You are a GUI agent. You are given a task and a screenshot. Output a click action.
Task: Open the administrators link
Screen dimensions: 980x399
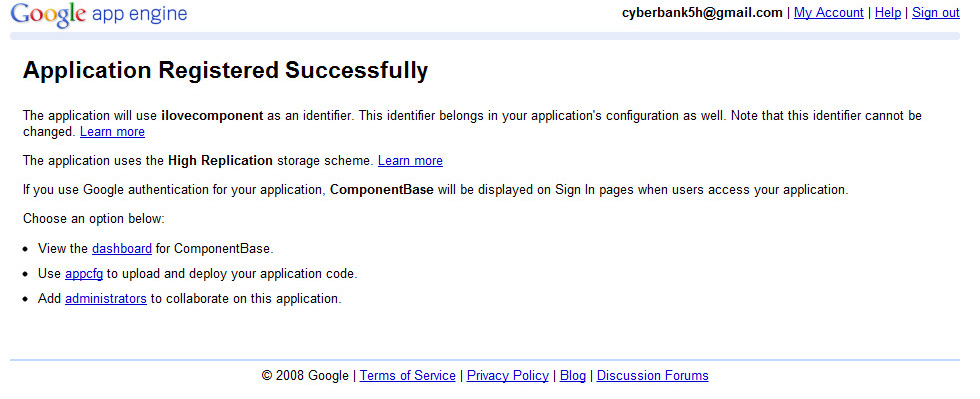coord(106,298)
